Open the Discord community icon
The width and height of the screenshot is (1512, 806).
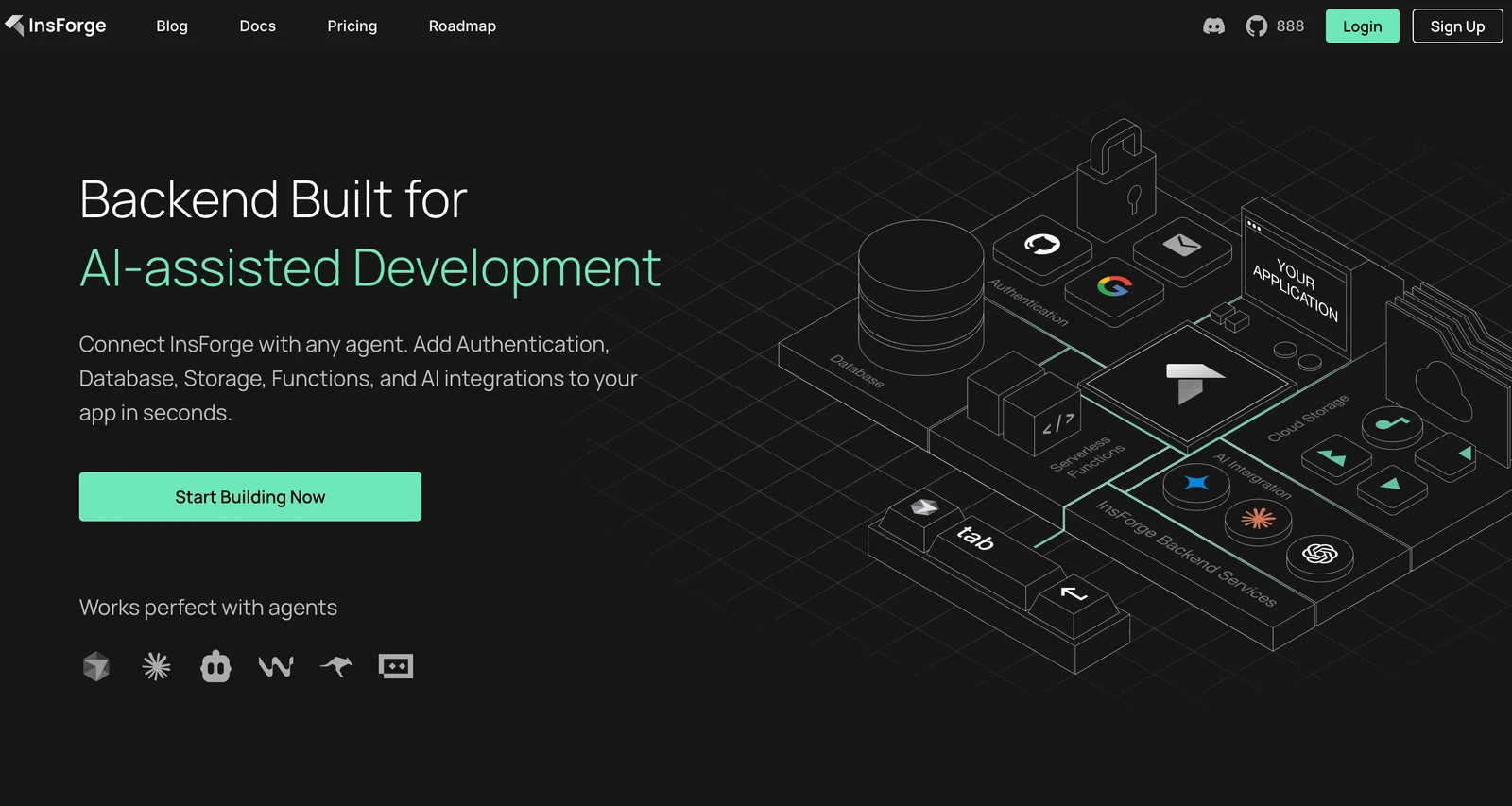(x=1213, y=26)
